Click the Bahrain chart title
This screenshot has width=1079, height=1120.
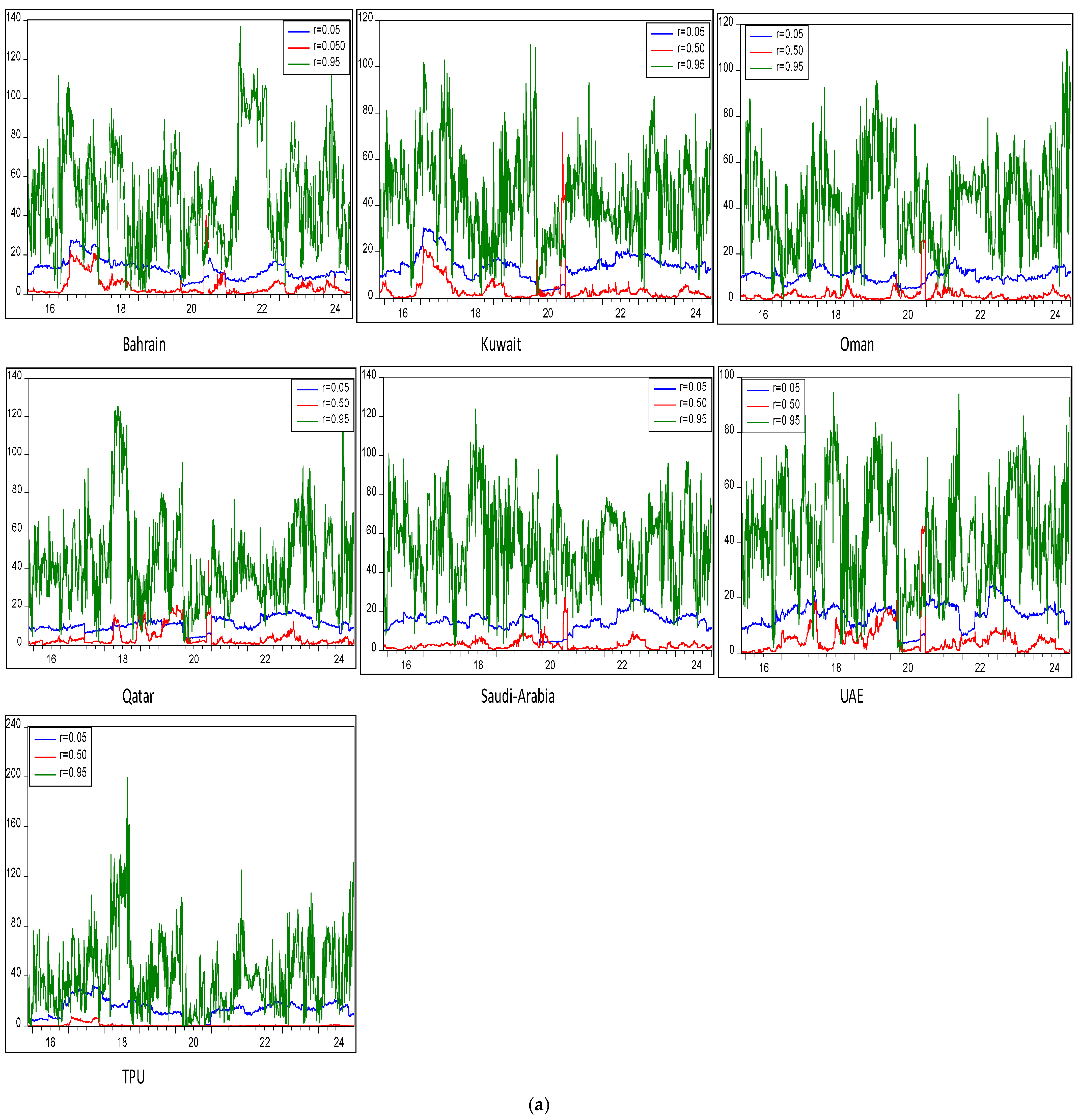tap(144, 344)
